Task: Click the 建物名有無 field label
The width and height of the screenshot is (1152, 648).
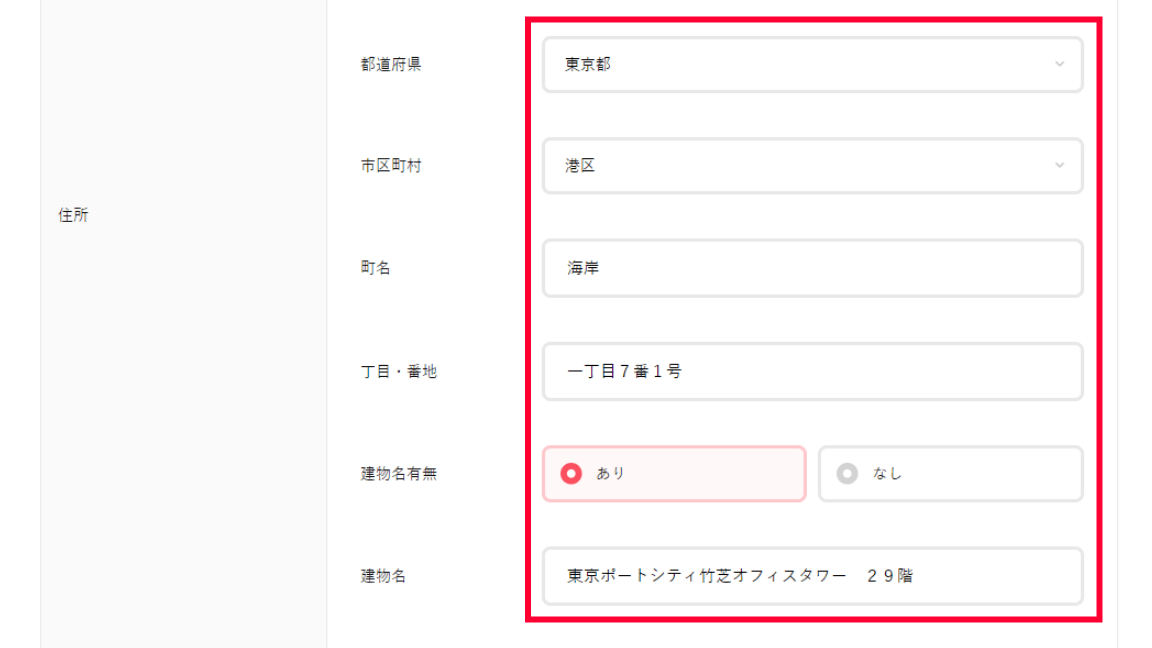Action: point(399,474)
